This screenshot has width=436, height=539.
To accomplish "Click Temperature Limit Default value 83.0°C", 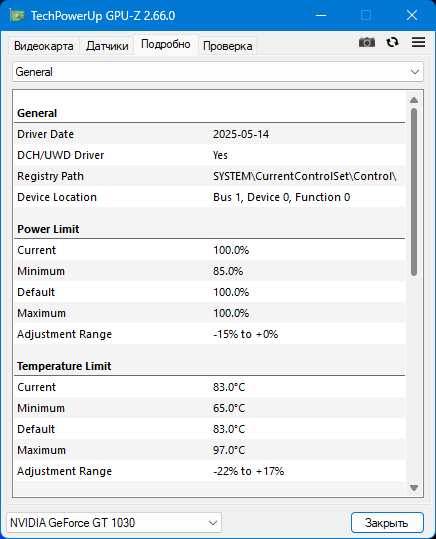I will click(229, 429).
